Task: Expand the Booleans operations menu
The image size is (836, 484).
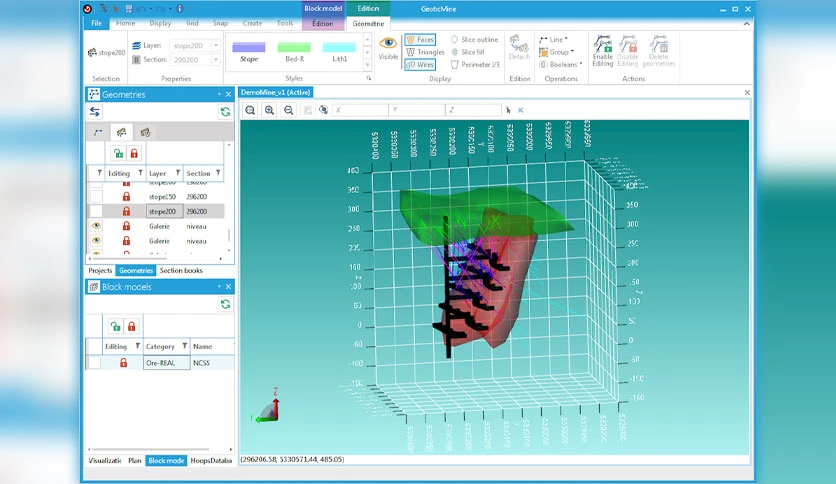Action: coord(560,64)
